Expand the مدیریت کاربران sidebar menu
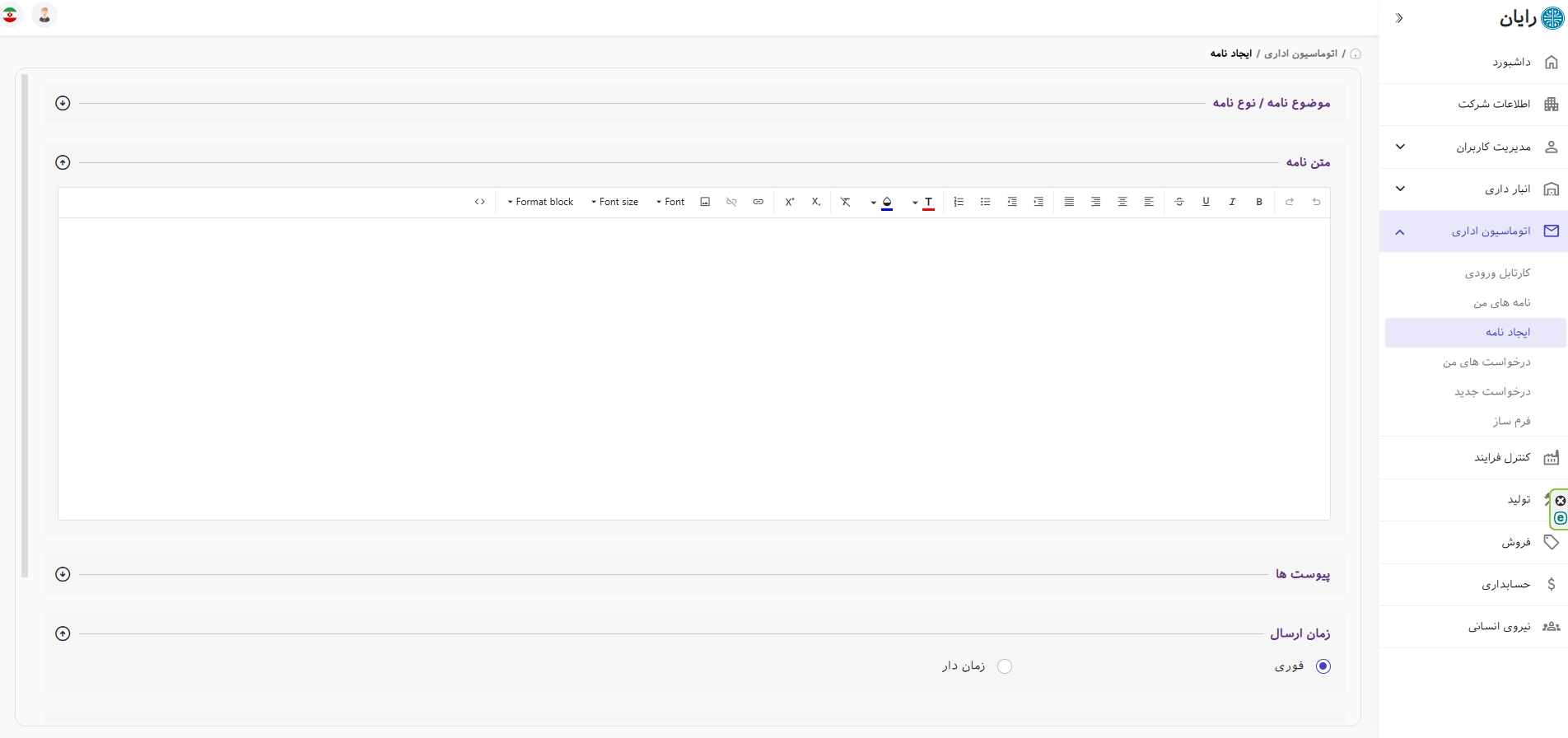1568x738 pixels. pos(1473,147)
